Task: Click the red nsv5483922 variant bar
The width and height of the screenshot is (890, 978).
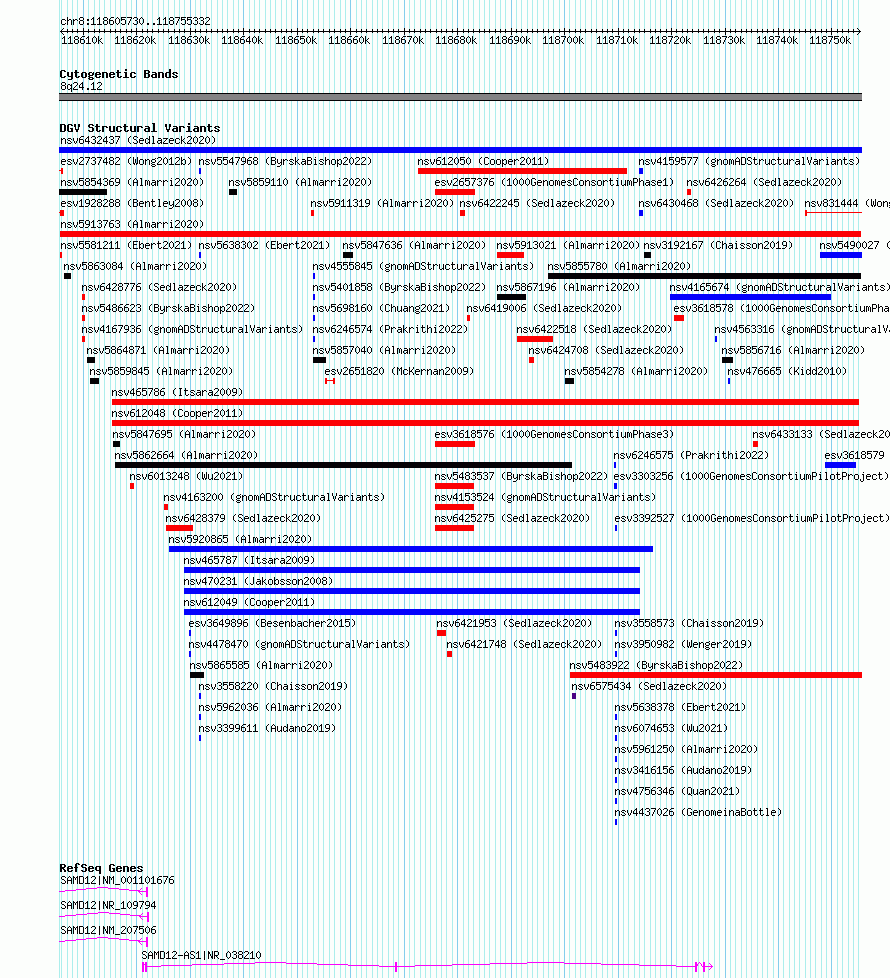Action: point(715,675)
